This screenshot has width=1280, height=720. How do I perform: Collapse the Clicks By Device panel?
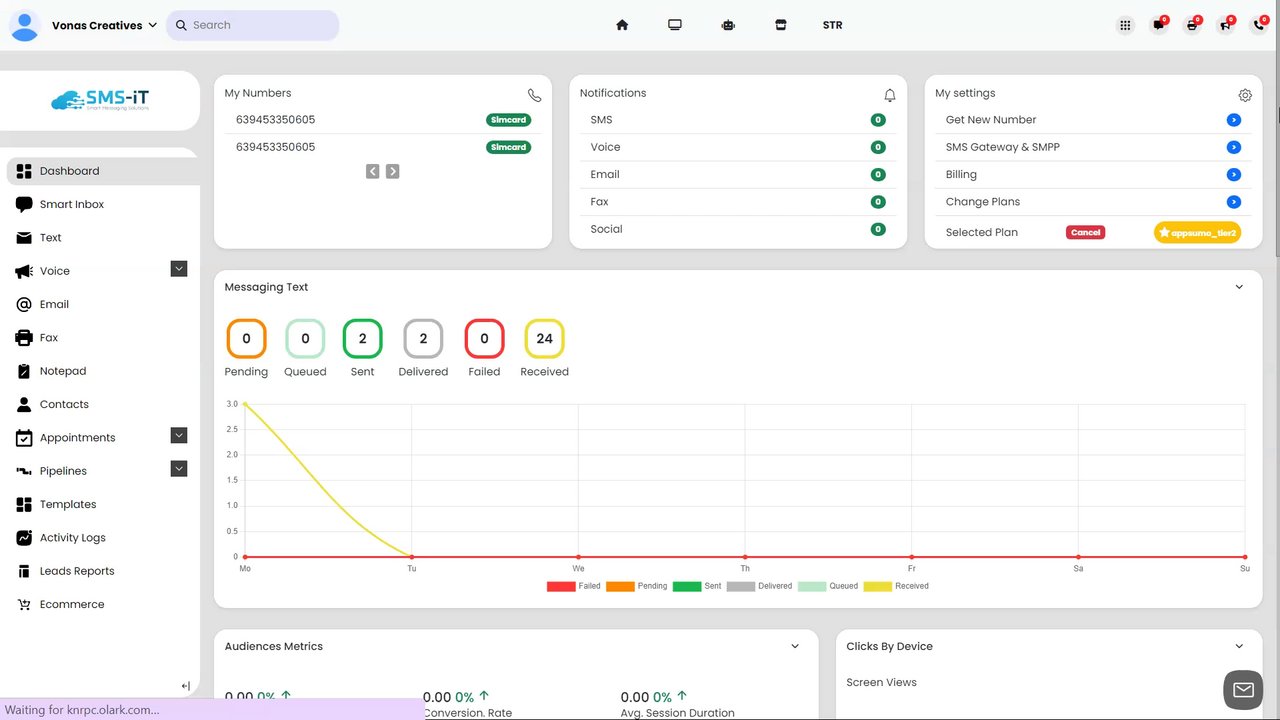click(x=1239, y=646)
